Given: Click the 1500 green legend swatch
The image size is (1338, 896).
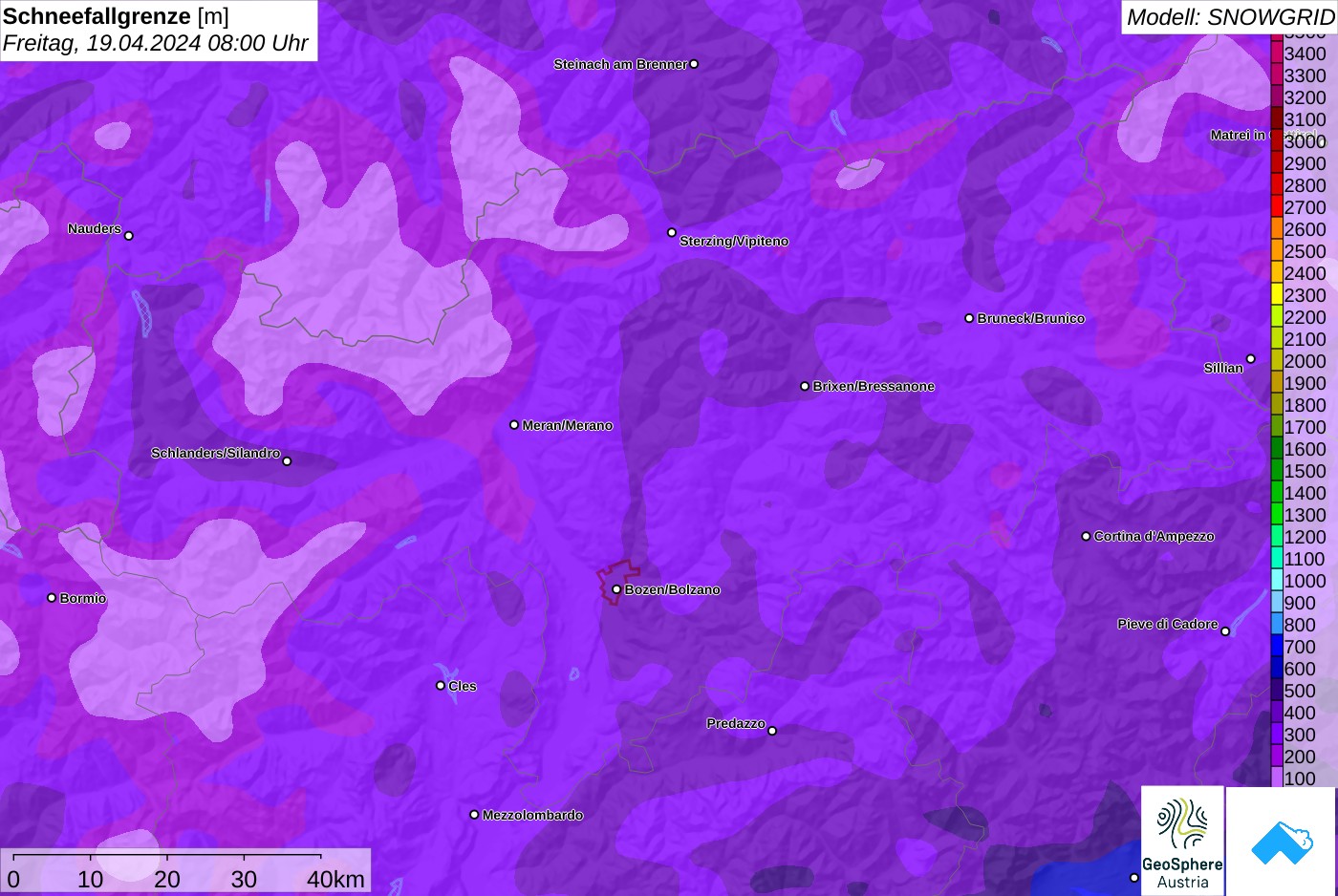Looking at the screenshot, I should pyautogui.click(x=1276, y=471).
